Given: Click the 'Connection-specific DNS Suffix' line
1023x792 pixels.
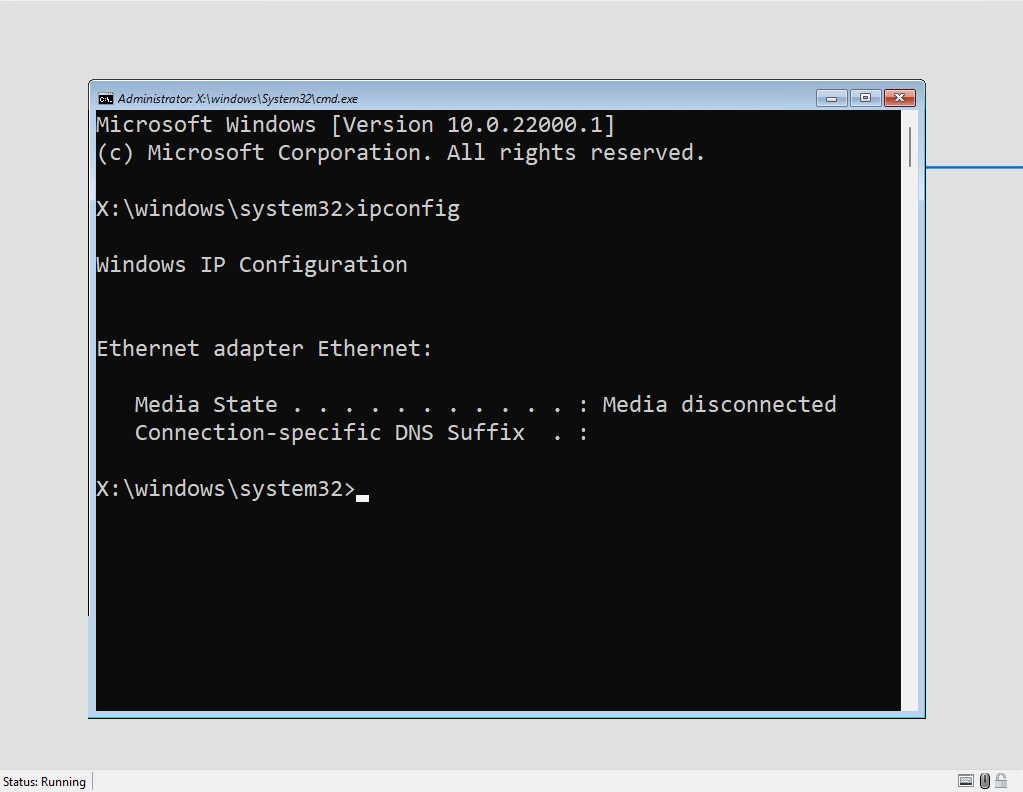Looking at the screenshot, I should [361, 433].
